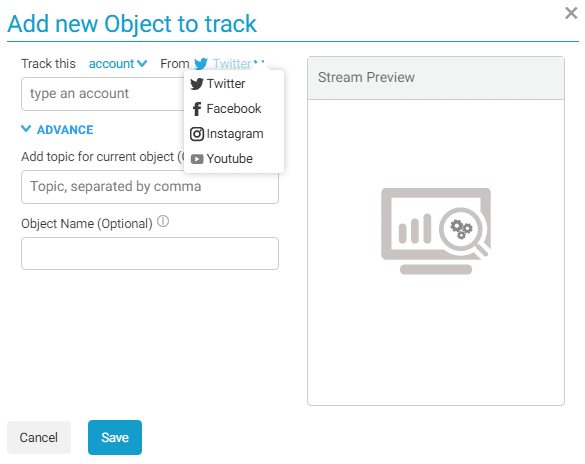Image resolution: width=585 pixels, height=464 pixels.
Task: Click the blue Twitter bird beside From
Action: 201,64
